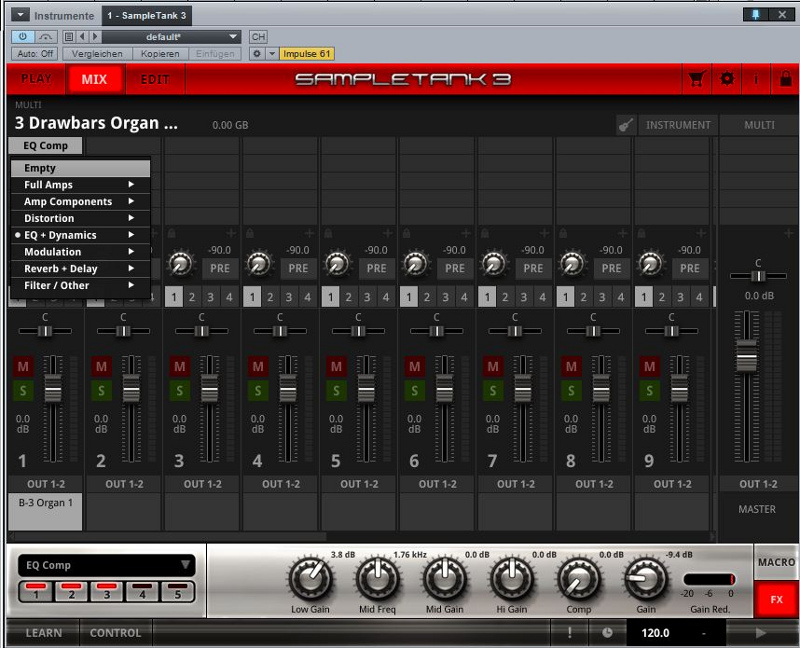Click the padlock icon in the red header
The height and width of the screenshot is (648, 800).
pos(786,79)
